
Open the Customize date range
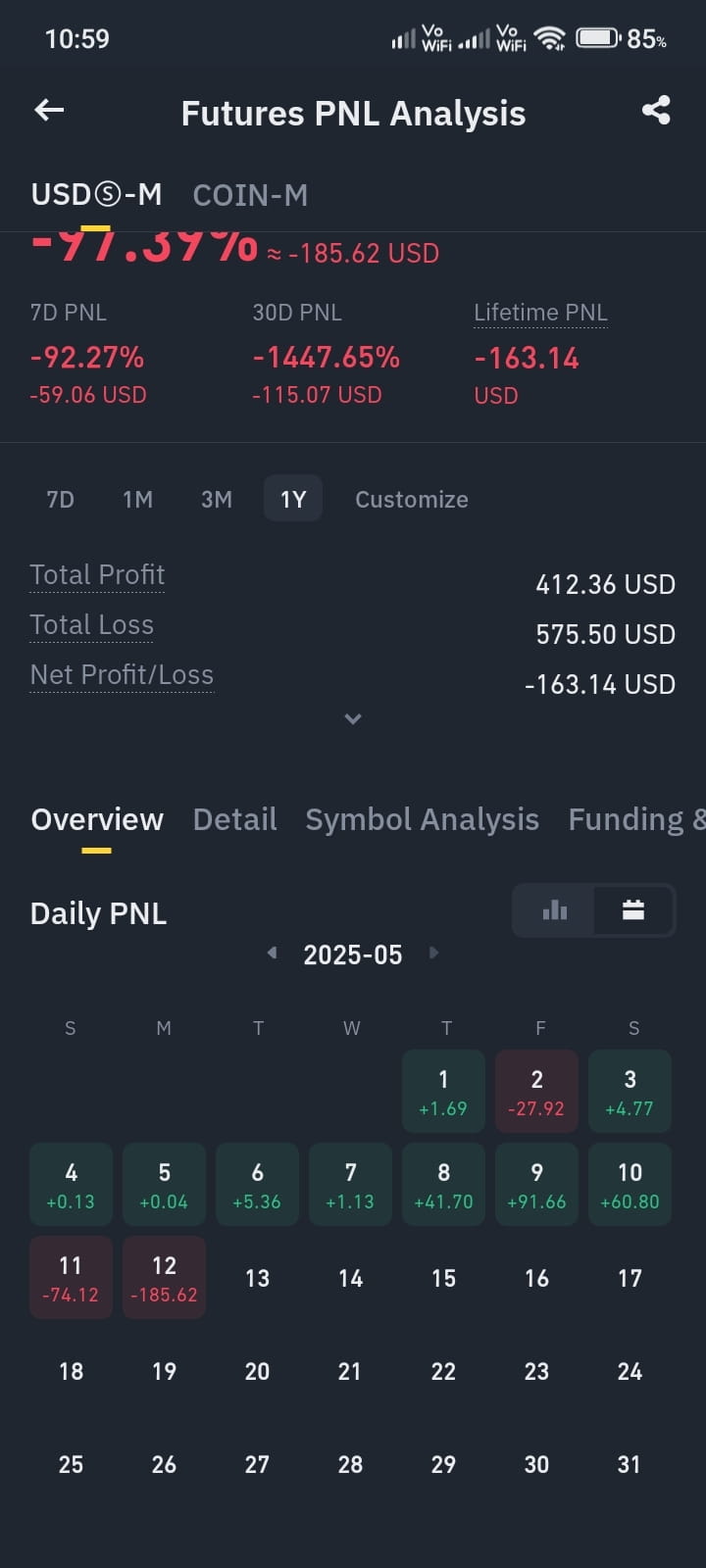click(x=411, y=499)
